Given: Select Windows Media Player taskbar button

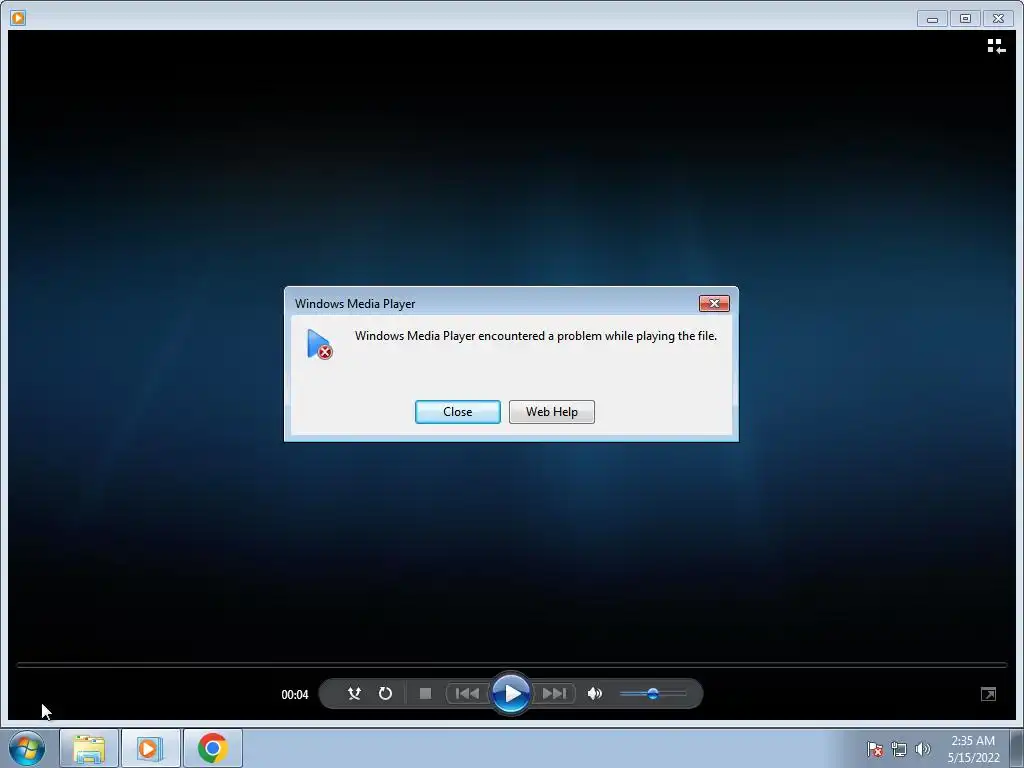Looking at the screenshot, I should (x=150, y=748).
